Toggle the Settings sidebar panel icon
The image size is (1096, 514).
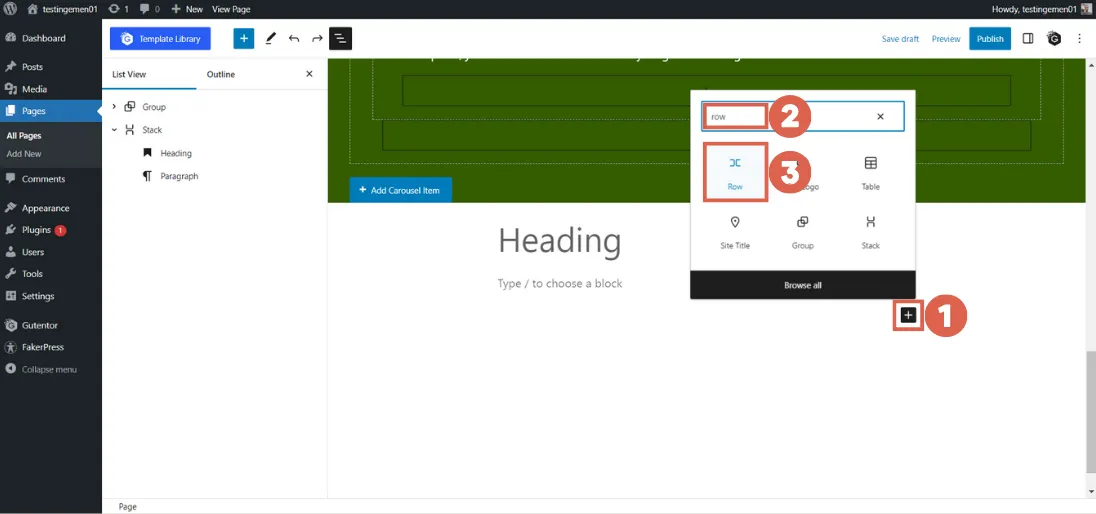[x=1028, y=38]
